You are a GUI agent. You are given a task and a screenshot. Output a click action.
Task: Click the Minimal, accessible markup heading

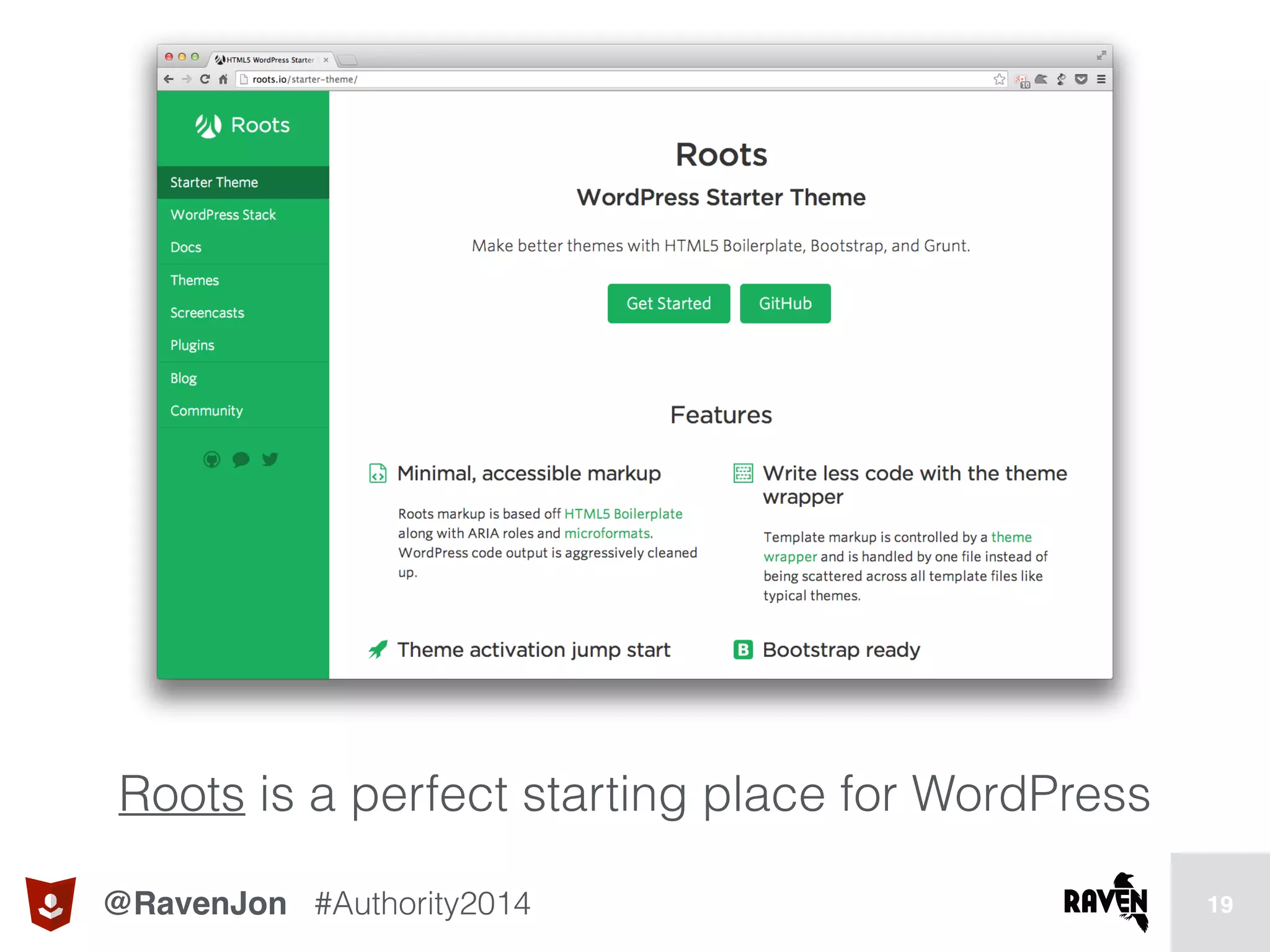(529, 474)
